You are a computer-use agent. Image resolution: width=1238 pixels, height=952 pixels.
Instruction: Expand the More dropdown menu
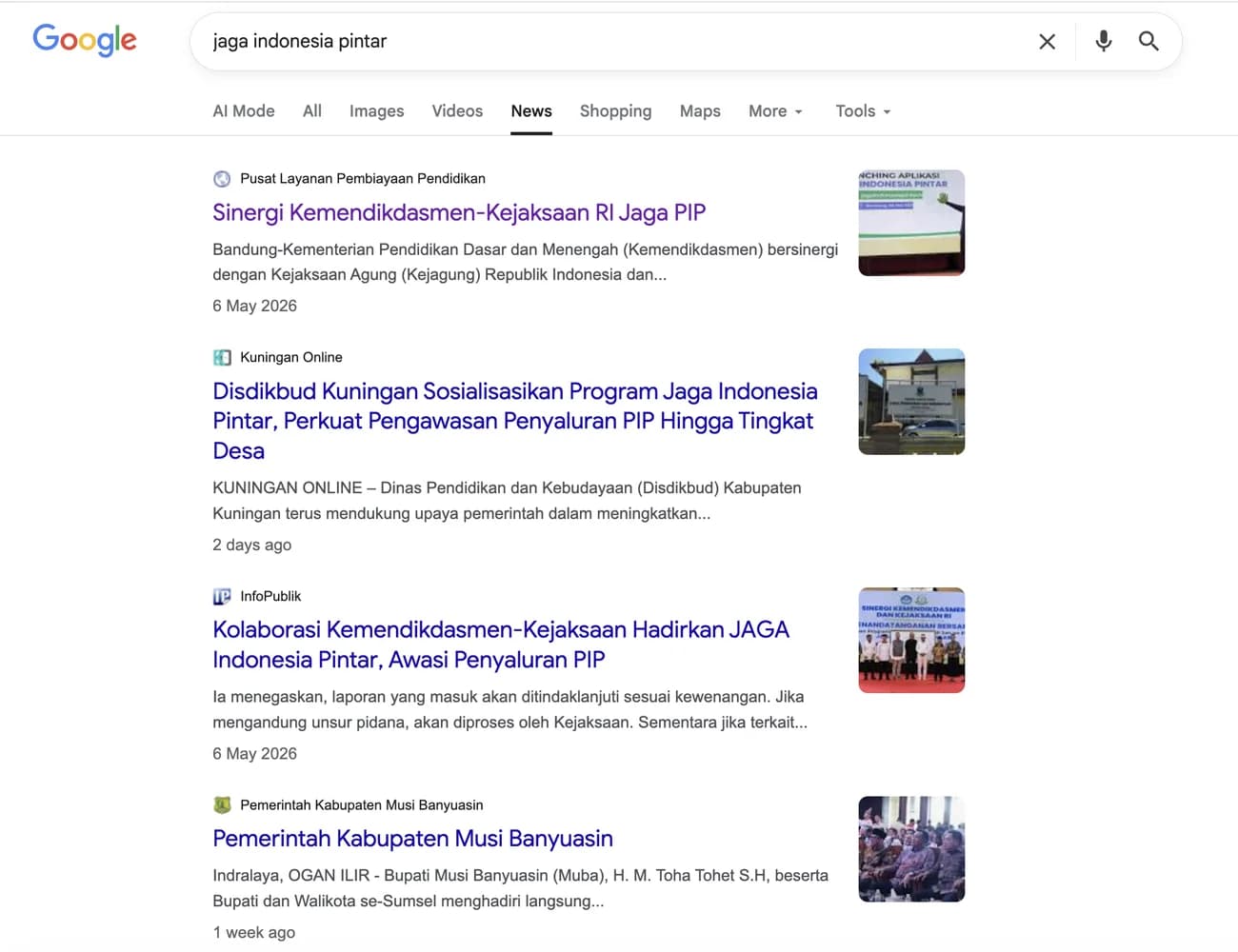pyautogui.click(x=775, y=111)
